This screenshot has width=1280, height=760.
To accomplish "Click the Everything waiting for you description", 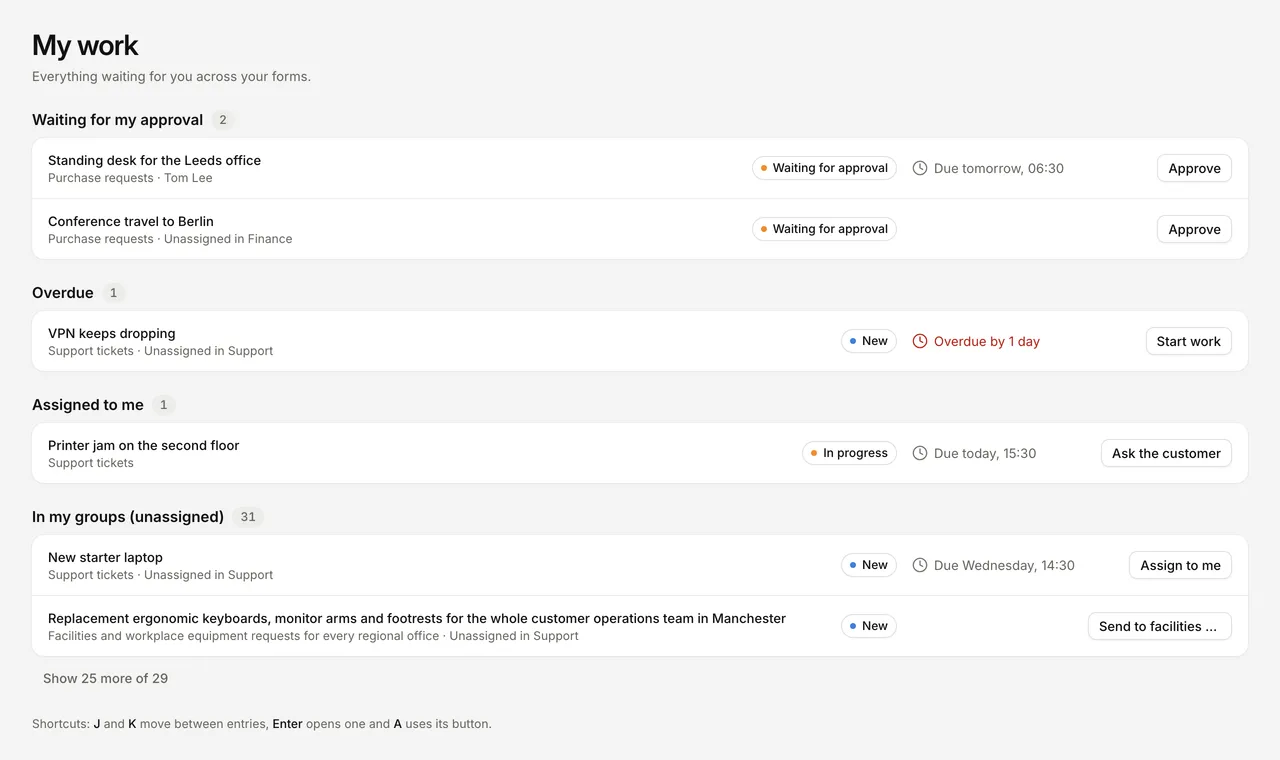I will [x=171, y=76].
